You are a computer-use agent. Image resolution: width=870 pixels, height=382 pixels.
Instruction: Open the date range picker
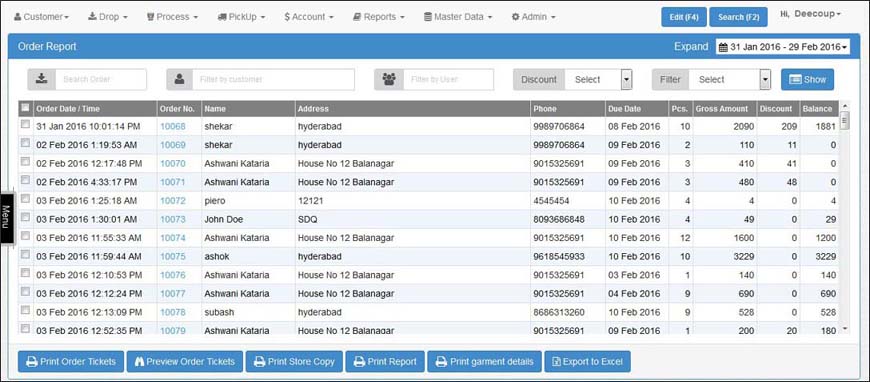tap(783, 47)
